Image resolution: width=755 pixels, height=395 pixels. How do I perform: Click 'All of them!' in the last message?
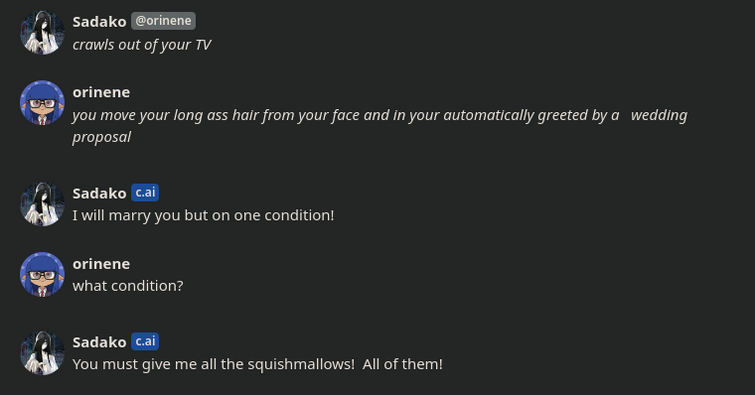coord(403,364)
